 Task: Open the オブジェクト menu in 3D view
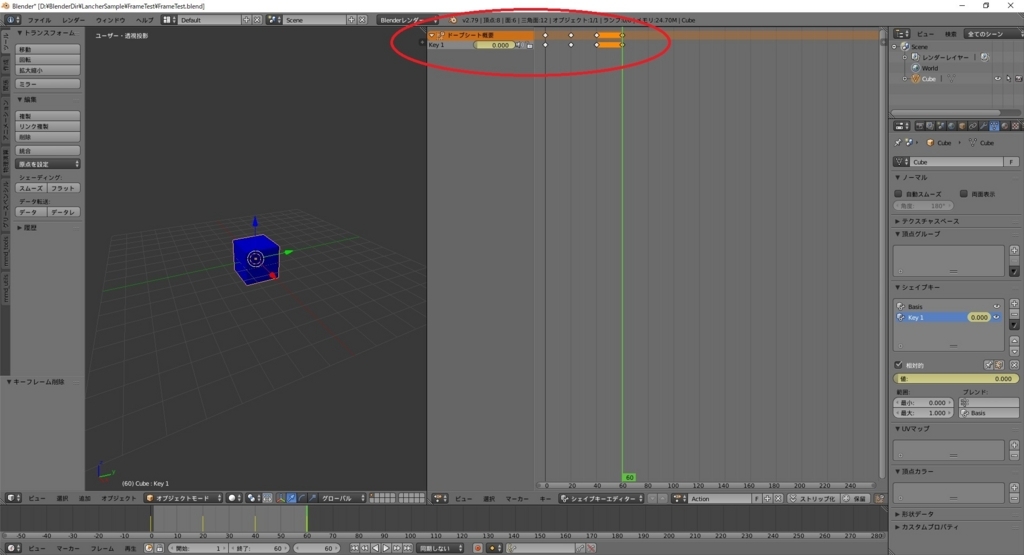pos(118,498)
